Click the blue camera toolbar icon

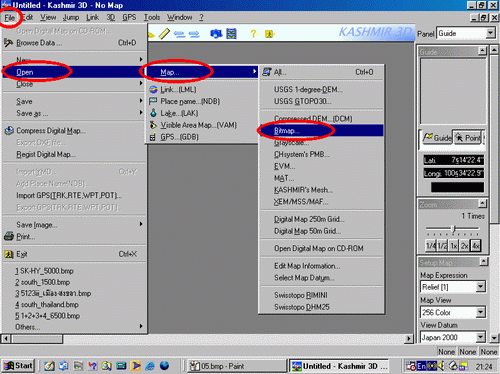tap(216, 34)
